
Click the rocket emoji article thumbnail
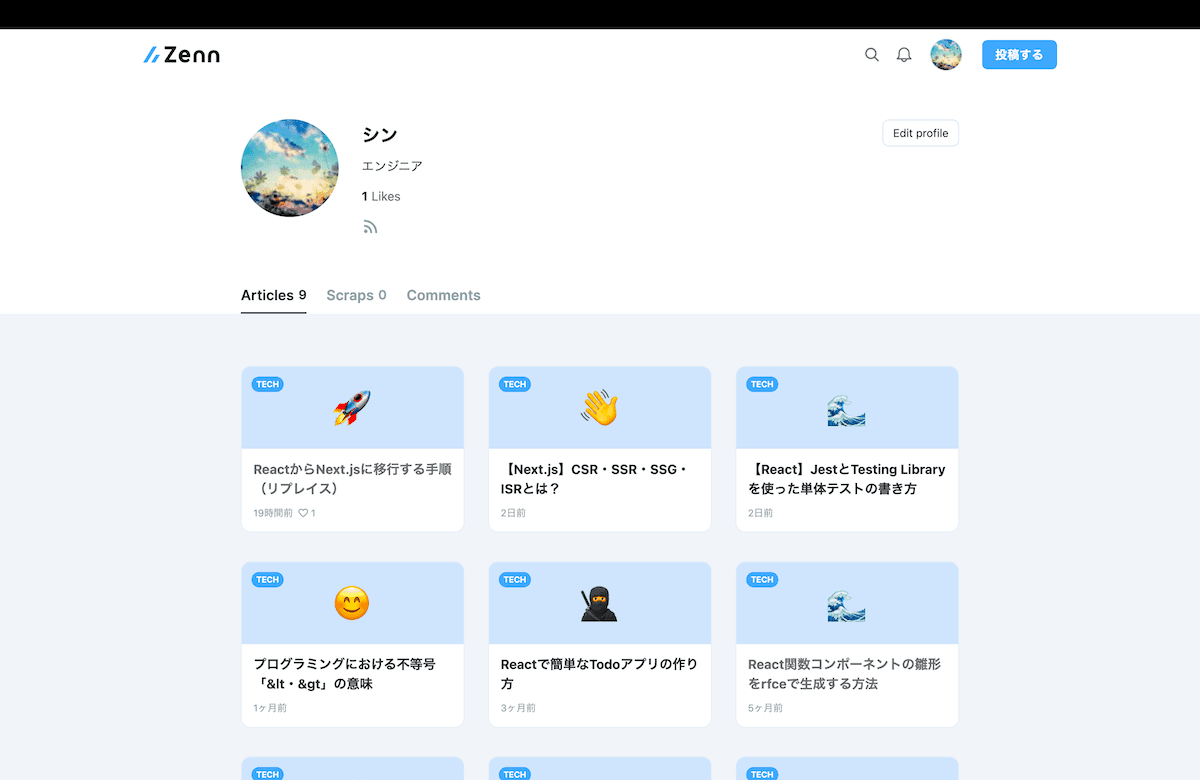(352, 408)
